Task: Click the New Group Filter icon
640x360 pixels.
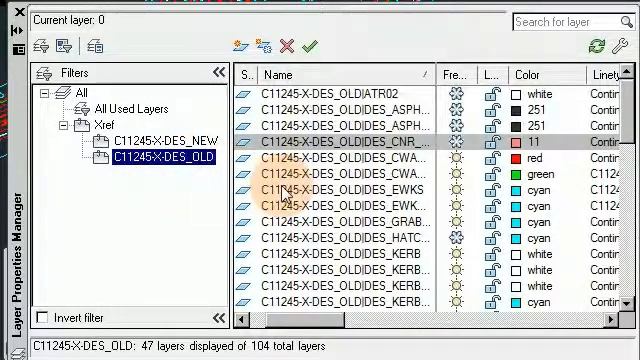Action: [64, 46]
